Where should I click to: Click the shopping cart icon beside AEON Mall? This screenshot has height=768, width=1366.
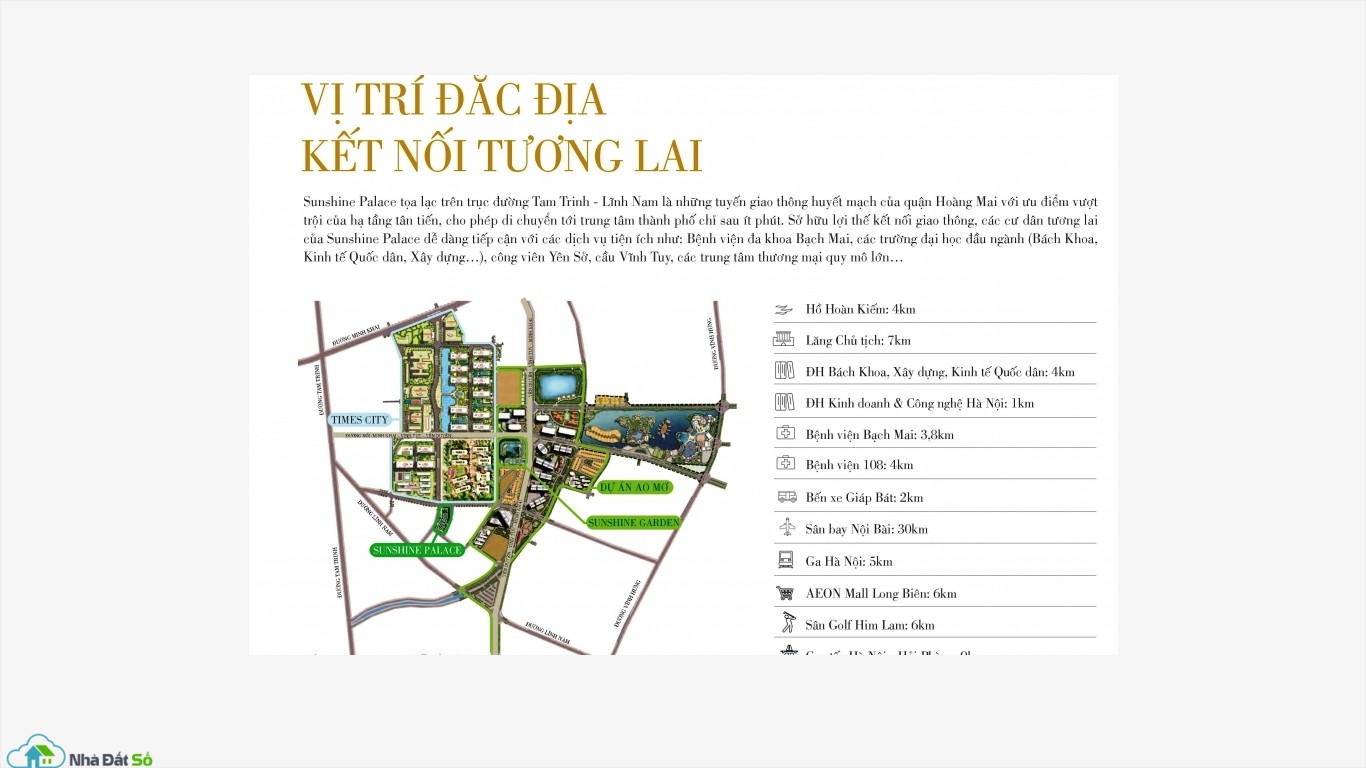[x=785, y=593]
